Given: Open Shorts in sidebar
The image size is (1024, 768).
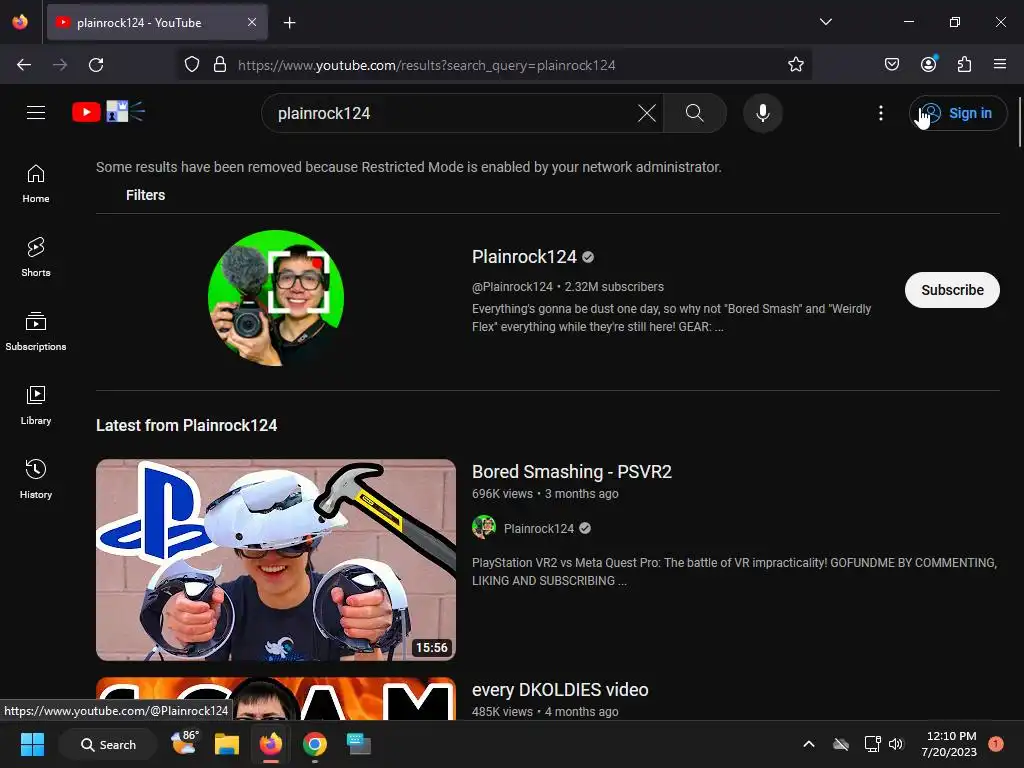Looking at the screenshot, I should tap(36, 257).
